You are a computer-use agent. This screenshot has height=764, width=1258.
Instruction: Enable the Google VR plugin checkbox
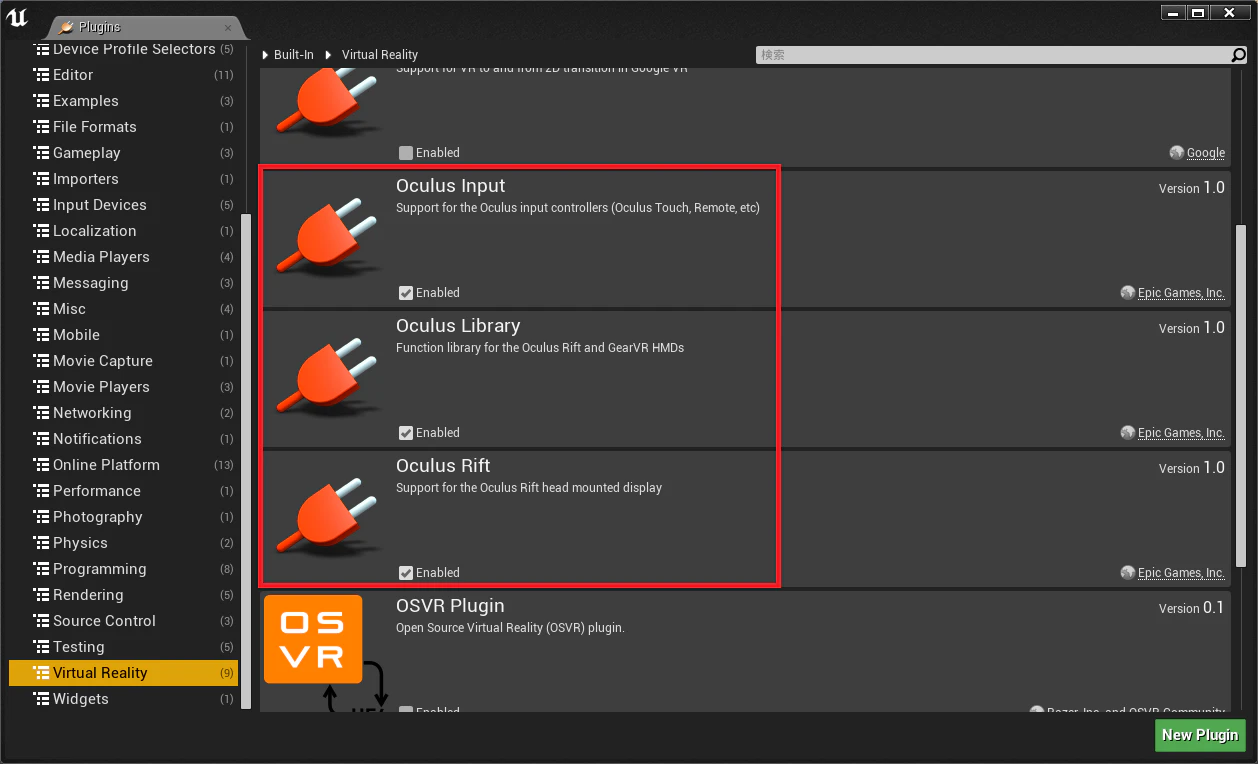(x=405, y=153)
